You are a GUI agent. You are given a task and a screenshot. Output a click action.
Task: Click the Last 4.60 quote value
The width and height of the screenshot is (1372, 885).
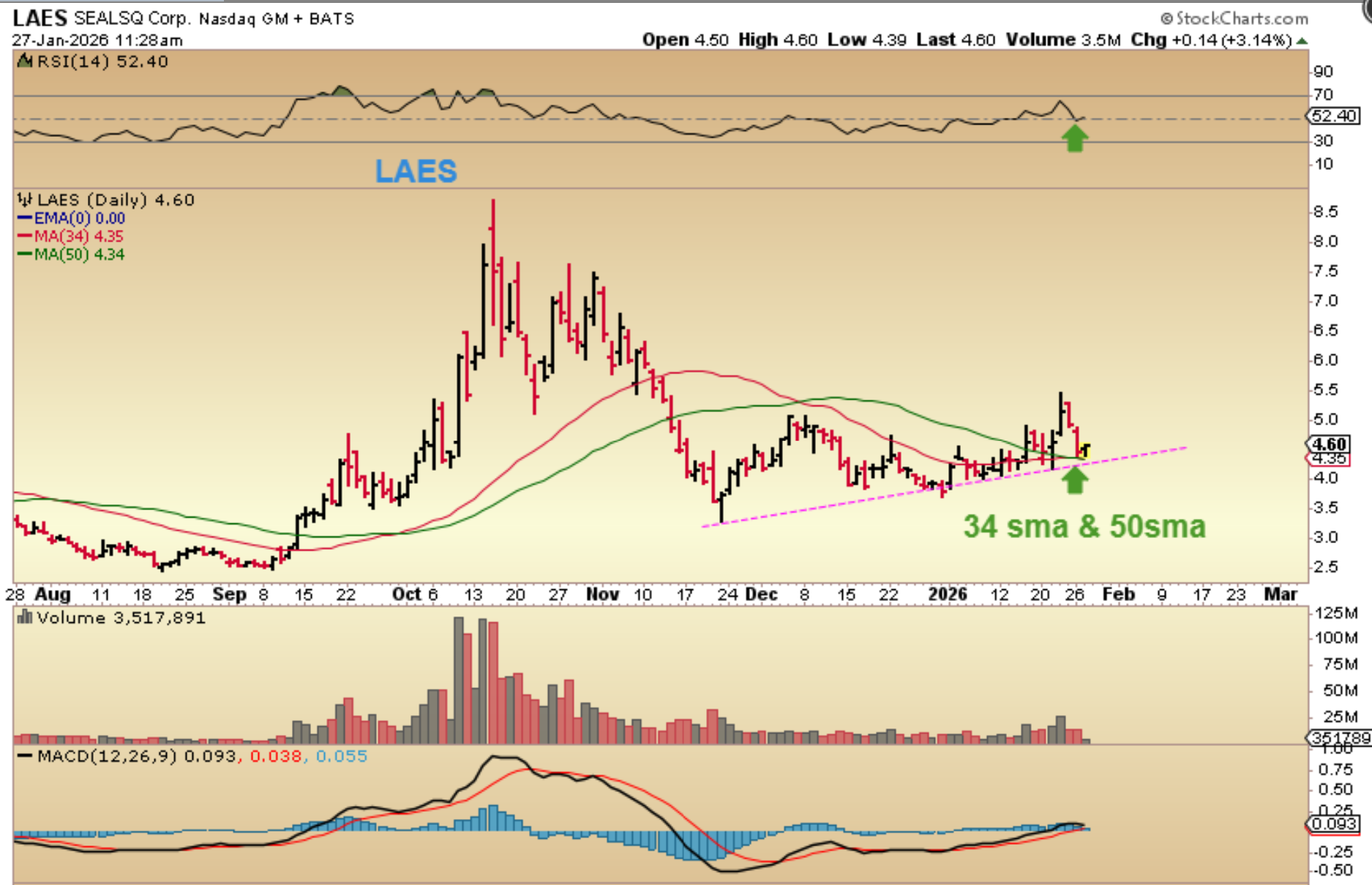point(956,40)
